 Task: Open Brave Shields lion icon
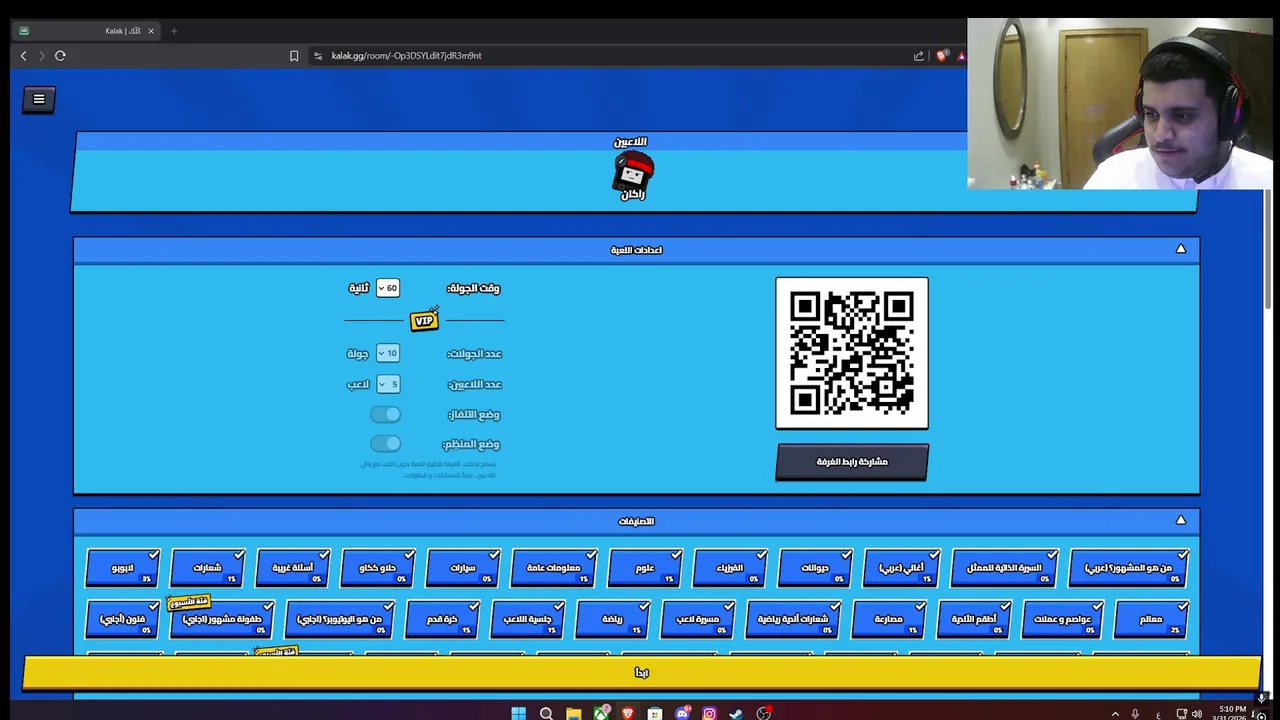point(941,56)
